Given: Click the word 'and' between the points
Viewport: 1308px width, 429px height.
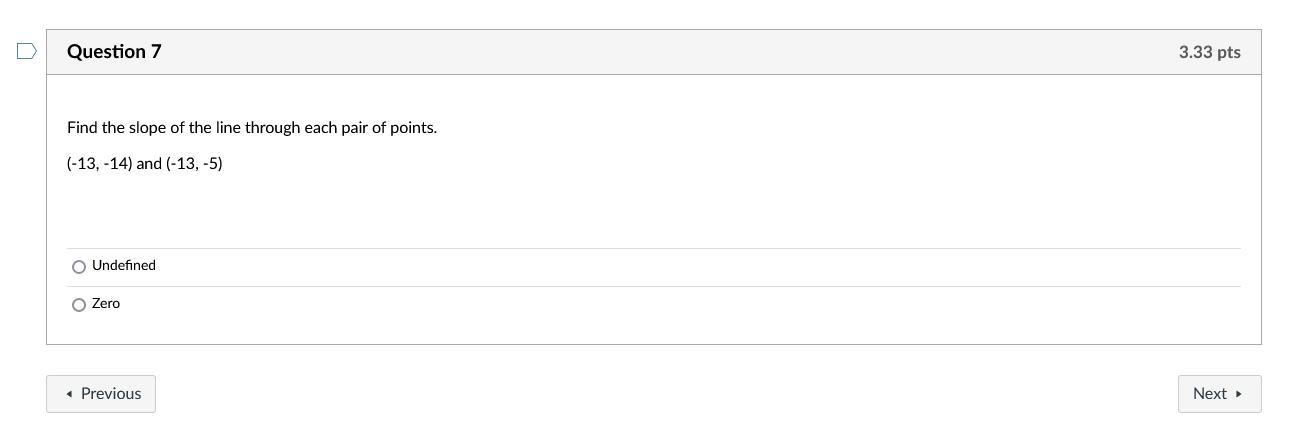Looking at the screenshot, I should [149, 164].
